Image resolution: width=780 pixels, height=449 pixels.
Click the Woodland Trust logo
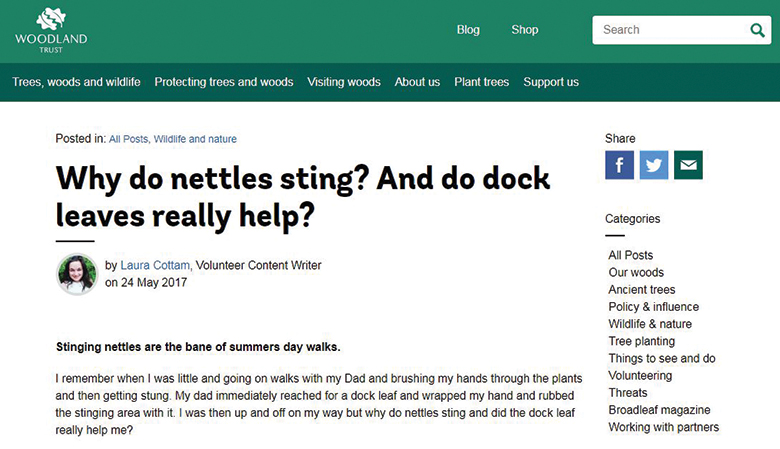coord(51,30)
